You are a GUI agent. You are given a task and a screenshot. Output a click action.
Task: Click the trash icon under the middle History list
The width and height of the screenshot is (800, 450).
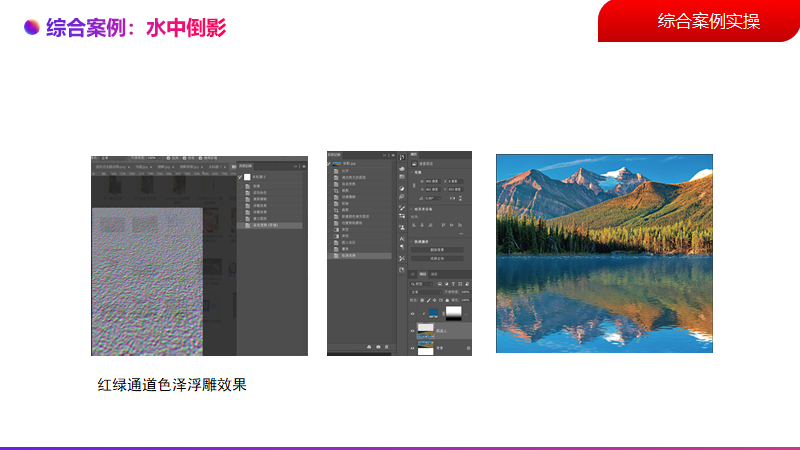(386, 347)
